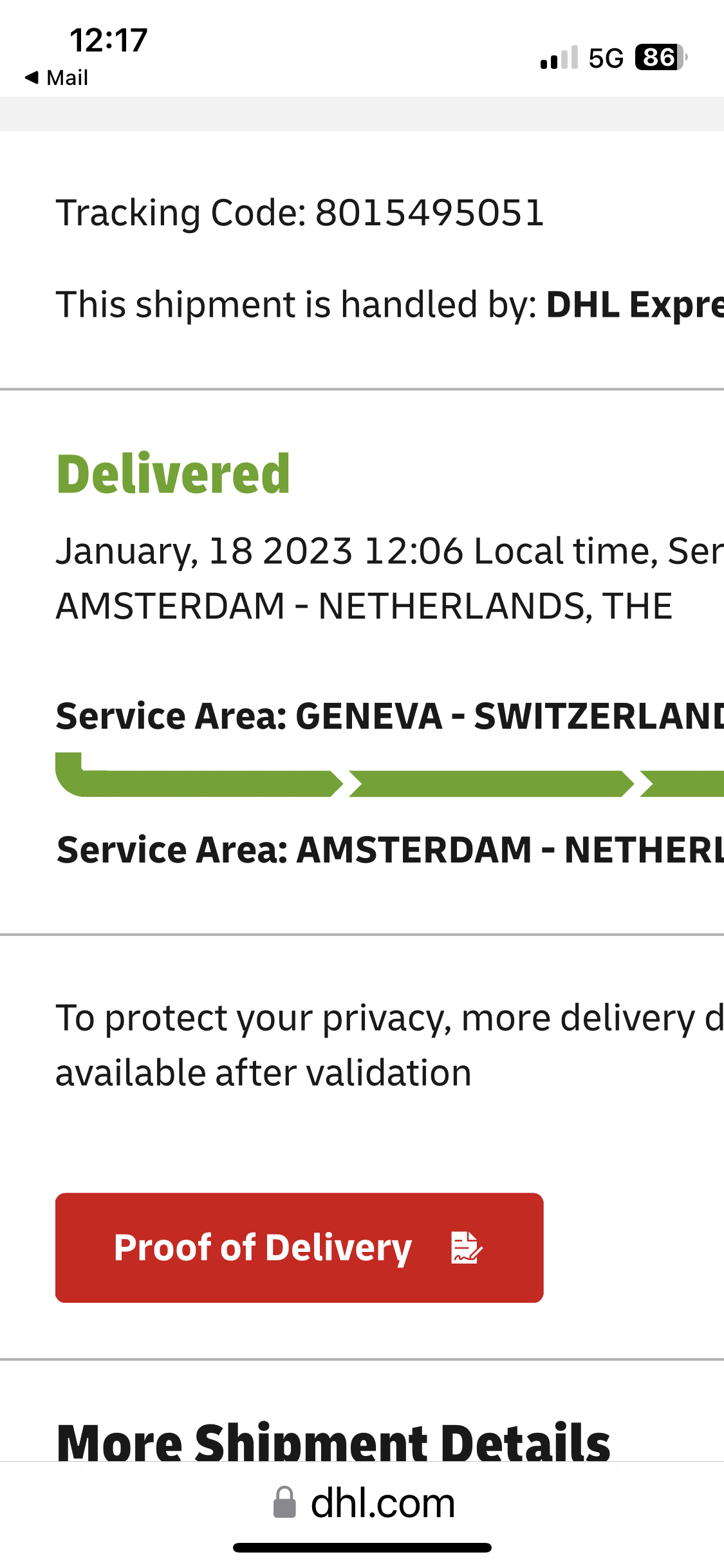Go back to Mail app

click(57, 78)
